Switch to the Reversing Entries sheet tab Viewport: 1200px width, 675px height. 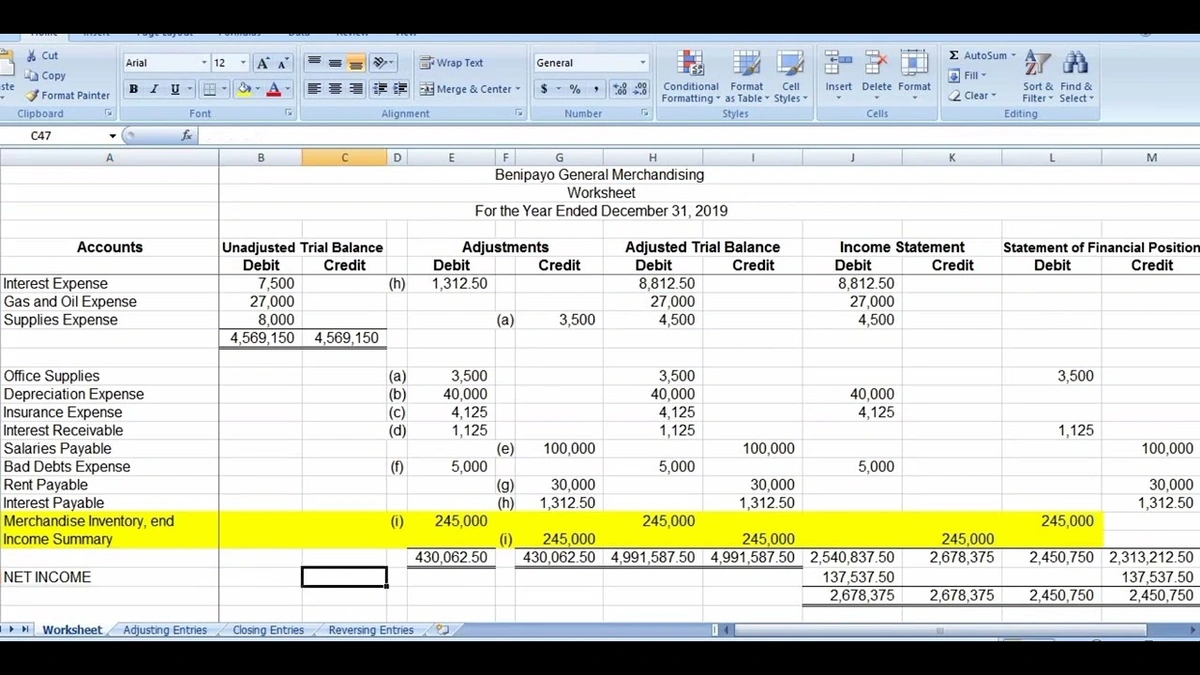pos(371,630)
